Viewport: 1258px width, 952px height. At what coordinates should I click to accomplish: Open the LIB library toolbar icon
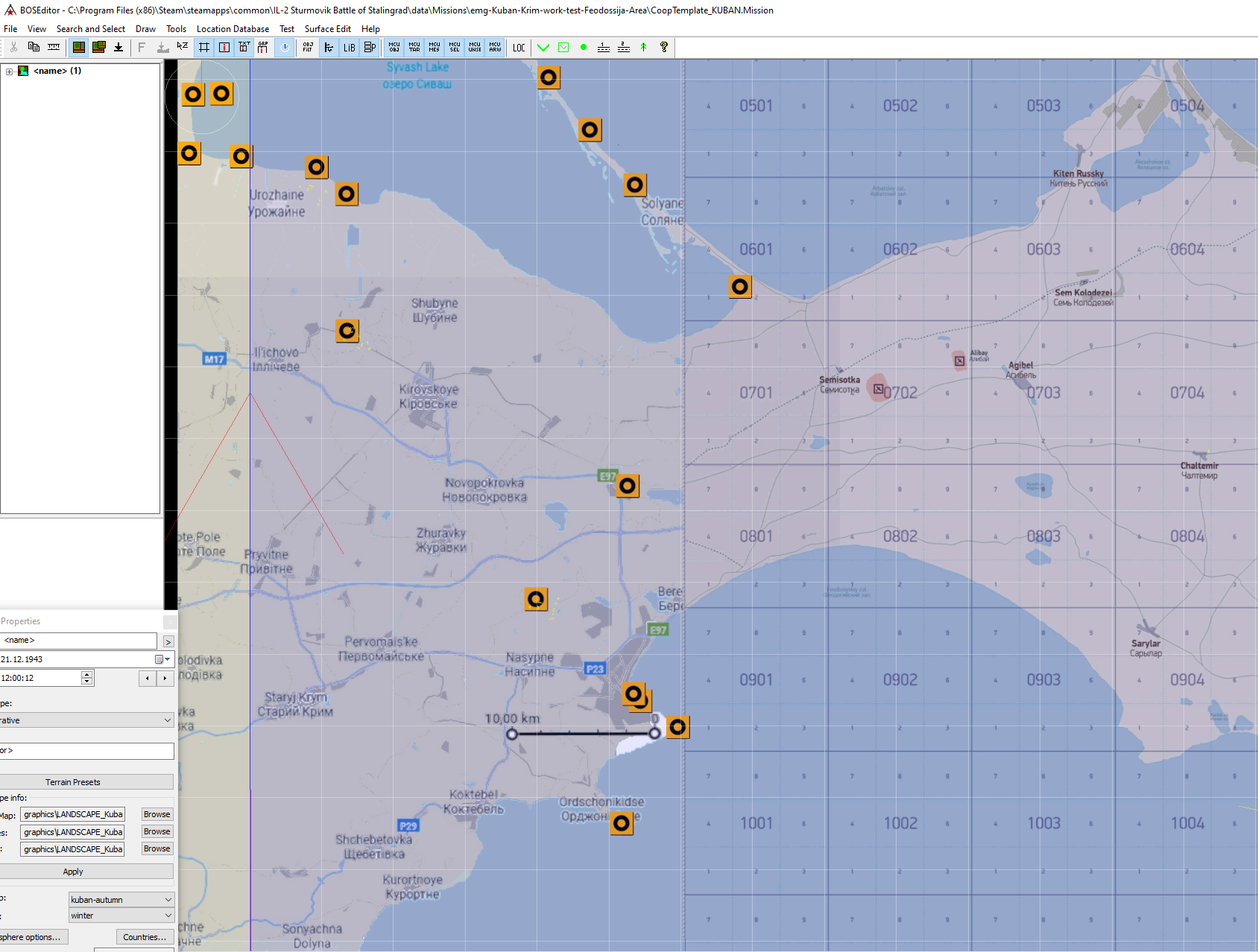click(349, 47)
